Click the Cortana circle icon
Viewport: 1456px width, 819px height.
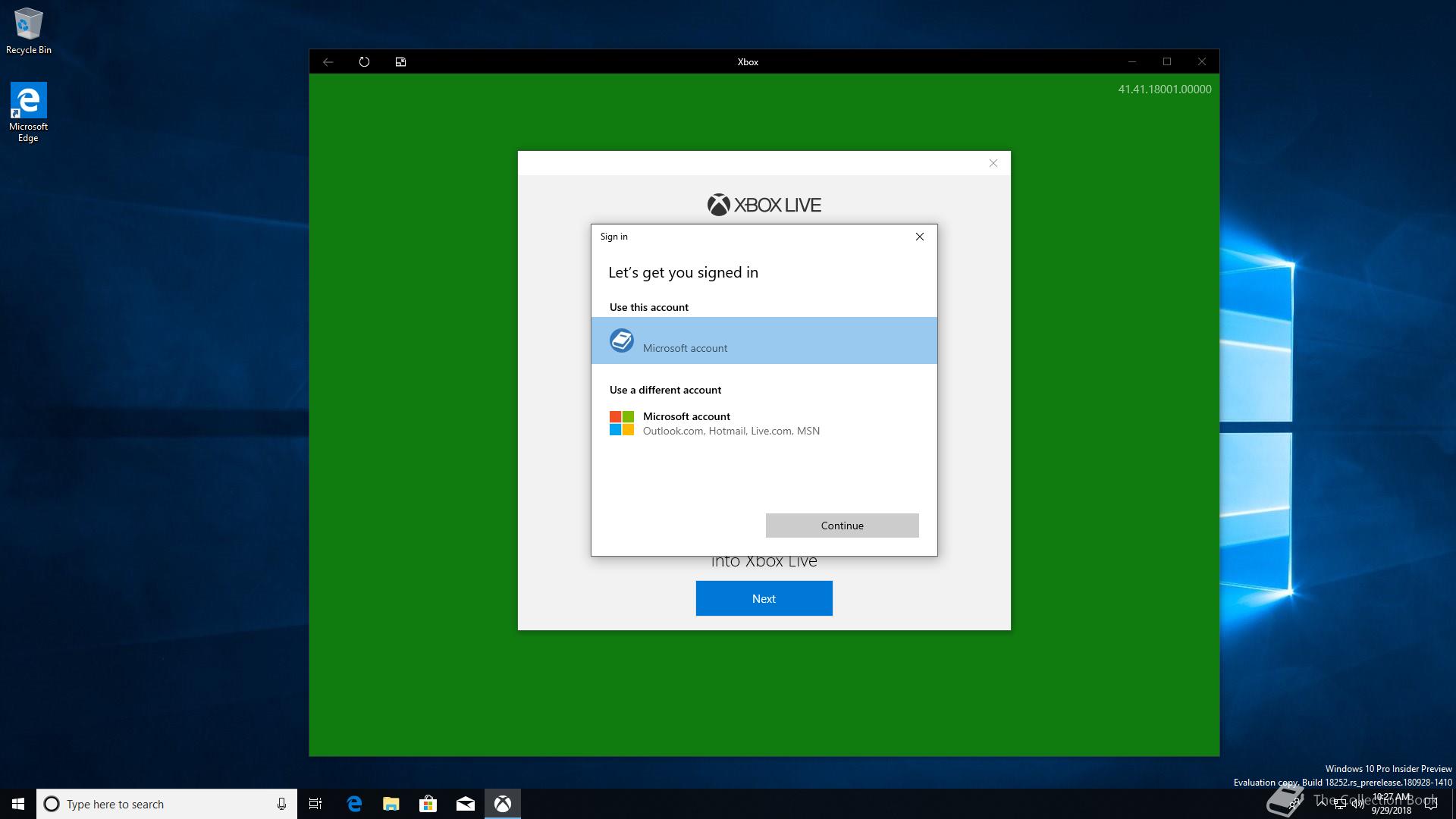(52, 804)
